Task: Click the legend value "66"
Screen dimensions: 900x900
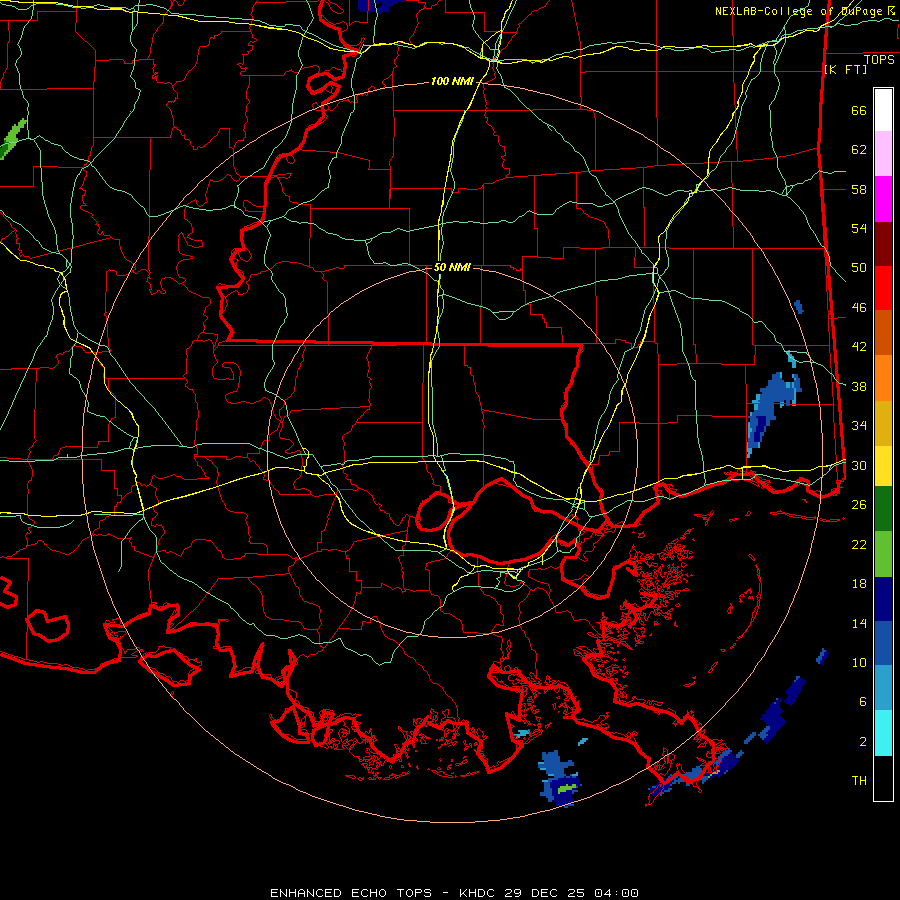Action: click(x=859, y=110)
